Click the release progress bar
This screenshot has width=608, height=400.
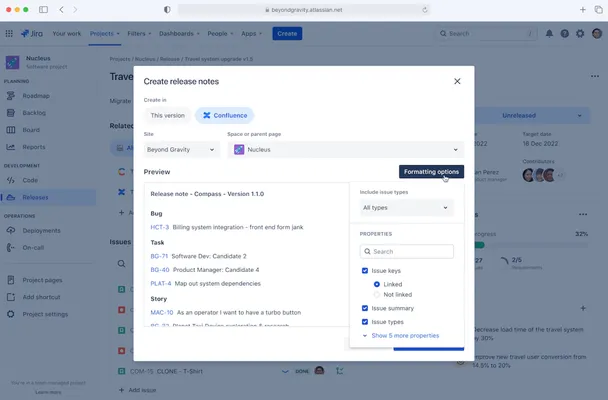pos(531,245)
